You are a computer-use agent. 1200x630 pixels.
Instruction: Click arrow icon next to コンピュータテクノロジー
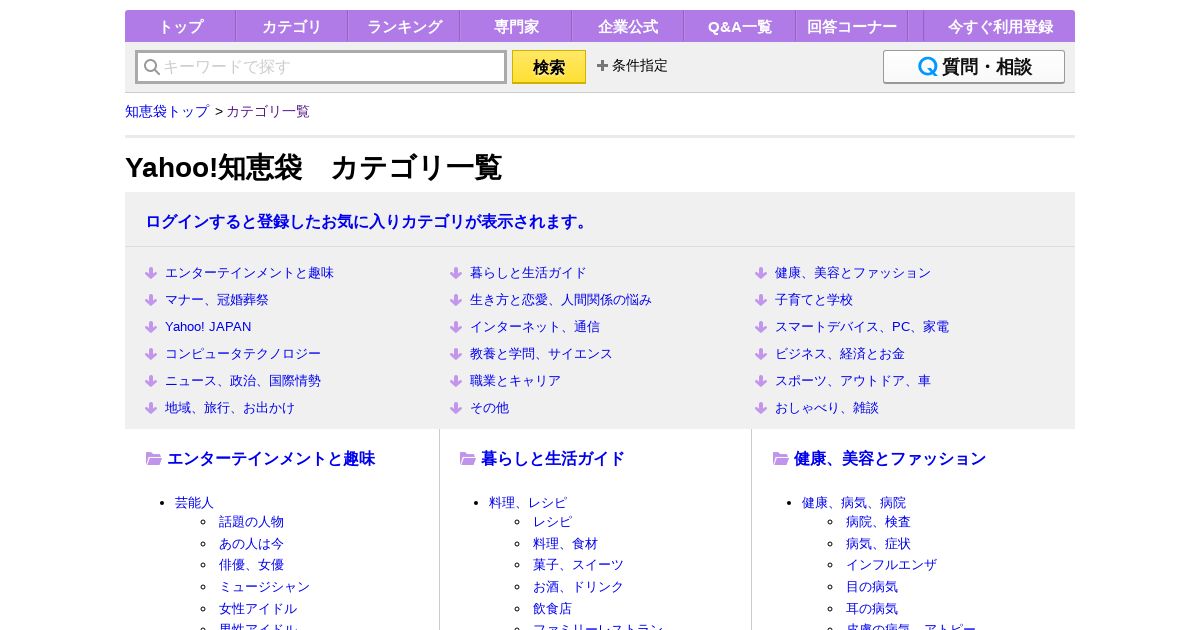click(x=151, y=354)
